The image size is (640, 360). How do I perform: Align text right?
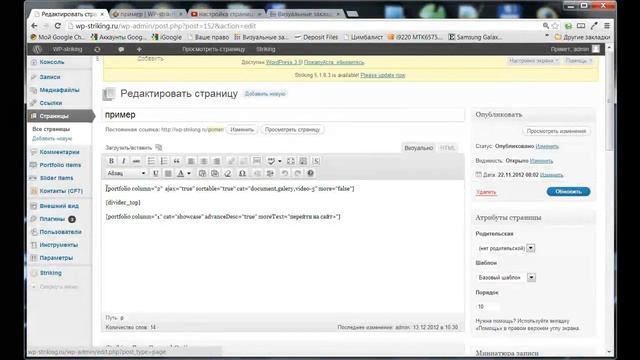tap(217, 161)
